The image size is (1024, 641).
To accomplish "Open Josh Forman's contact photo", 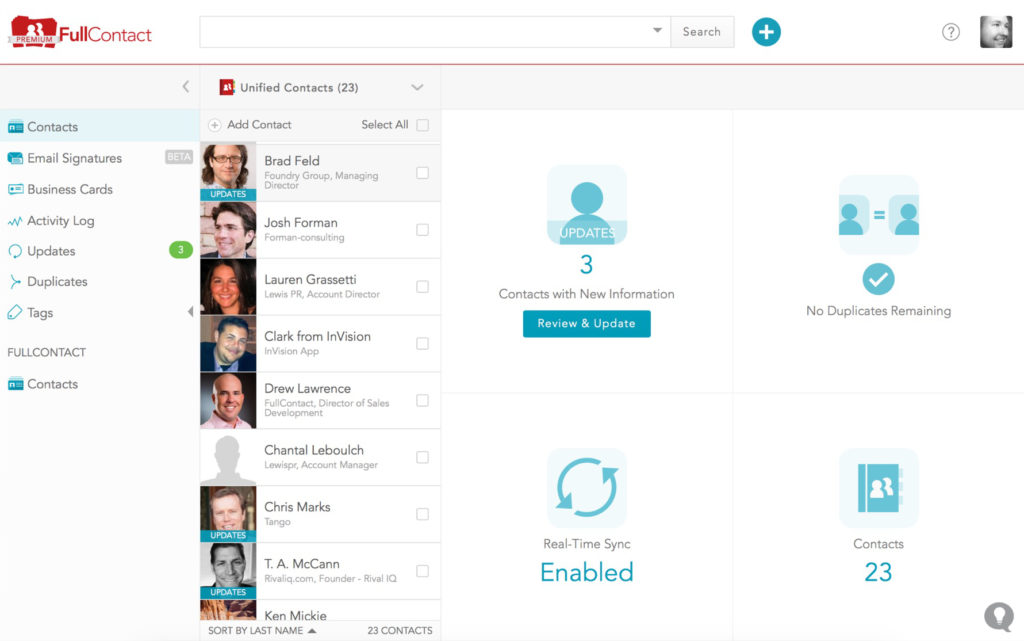I will click(x=228, y=230).
